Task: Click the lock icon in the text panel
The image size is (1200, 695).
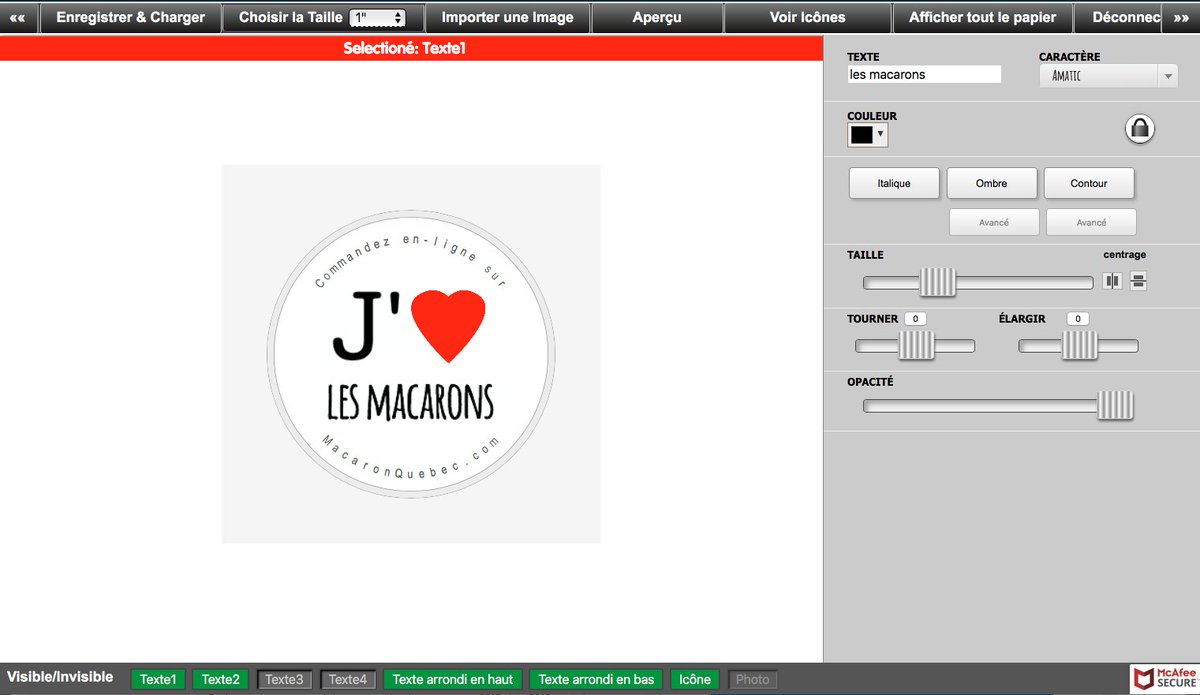Action: (1139, 128)
